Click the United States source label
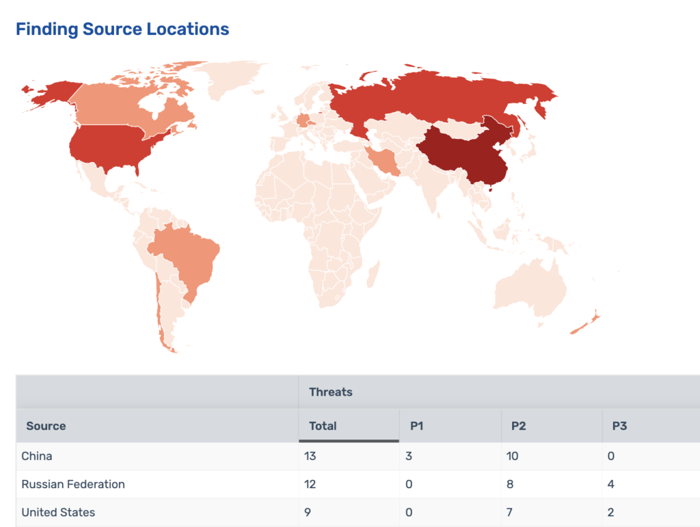700x527 pixels. (x=58, y=512)
